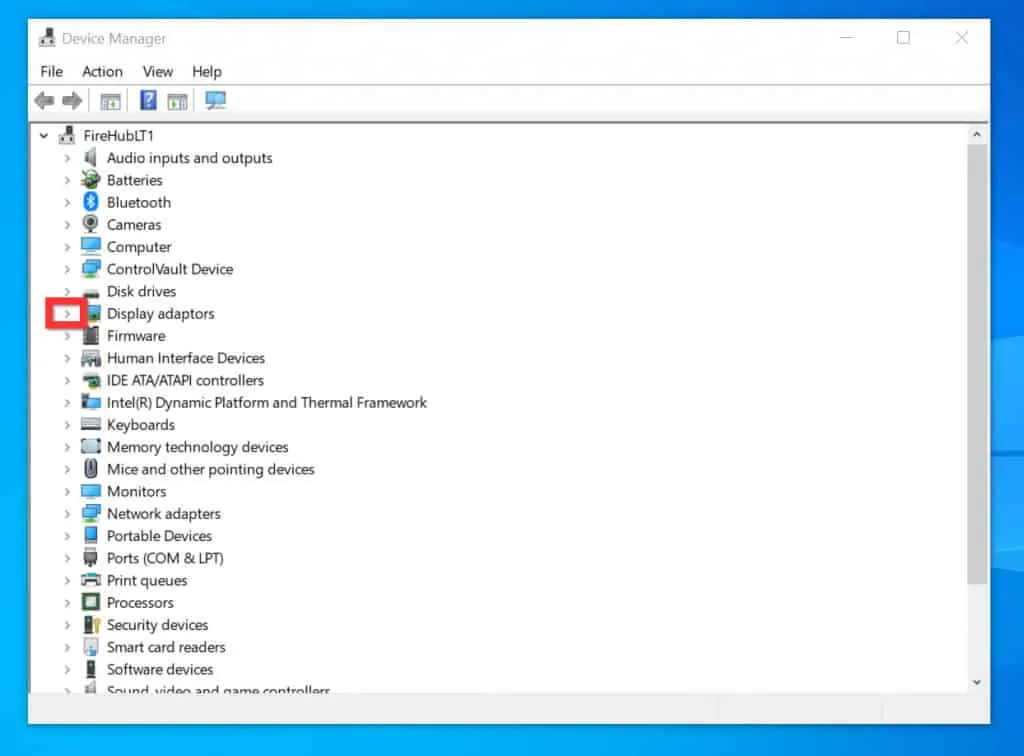Click the Keyboards category icon
Viewport: 1024px width, 756px height.
pos(90,424)
